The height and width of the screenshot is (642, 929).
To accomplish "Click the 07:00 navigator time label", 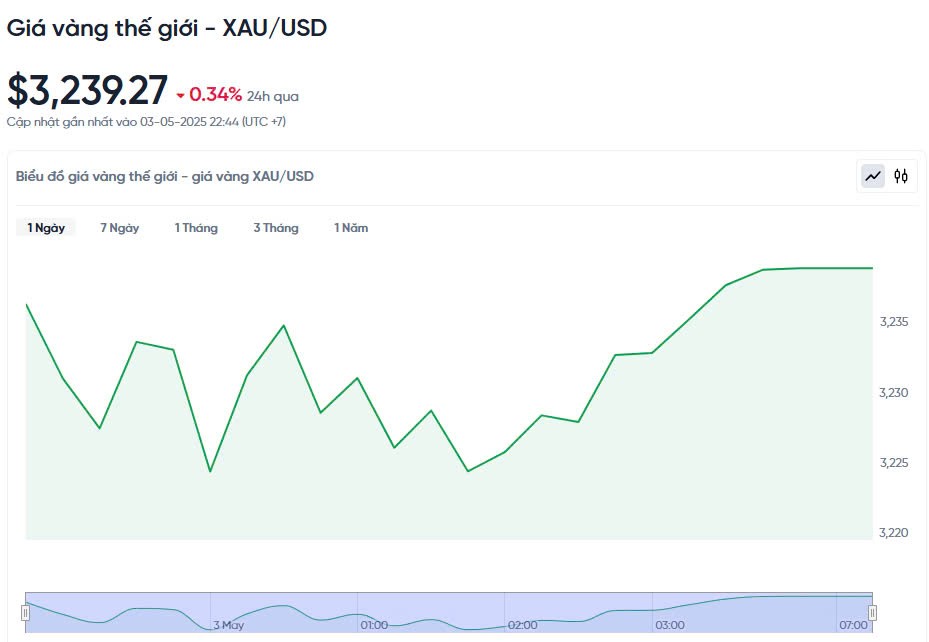I will 853,625.
